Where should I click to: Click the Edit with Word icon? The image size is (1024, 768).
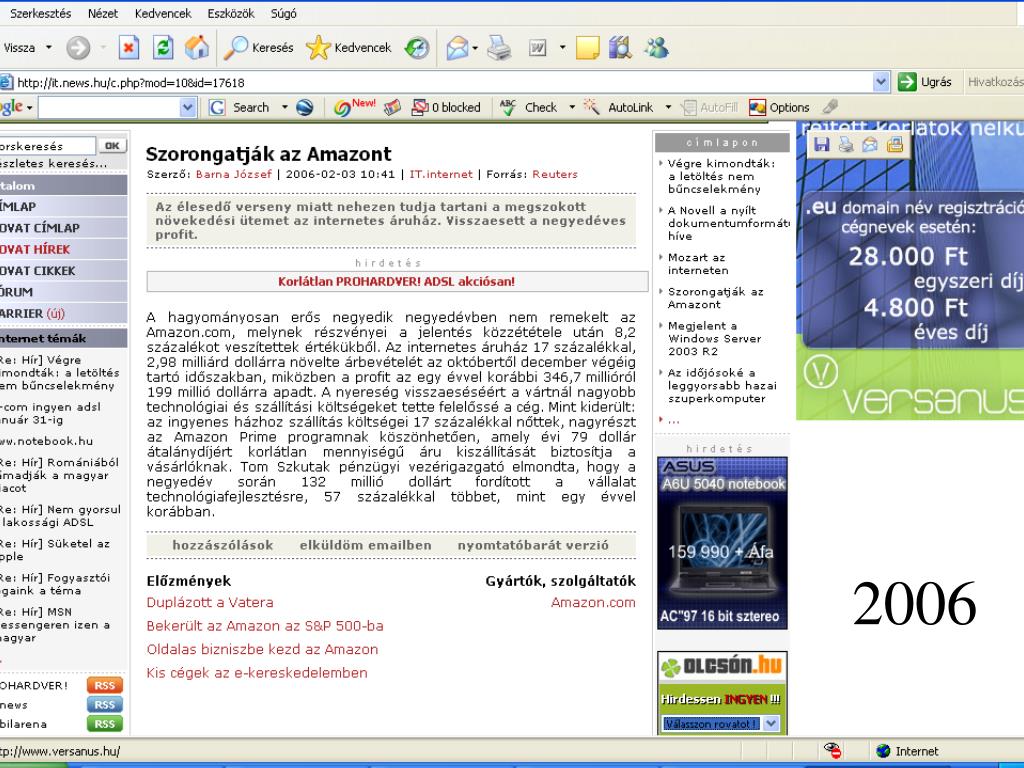coord(537,48)
